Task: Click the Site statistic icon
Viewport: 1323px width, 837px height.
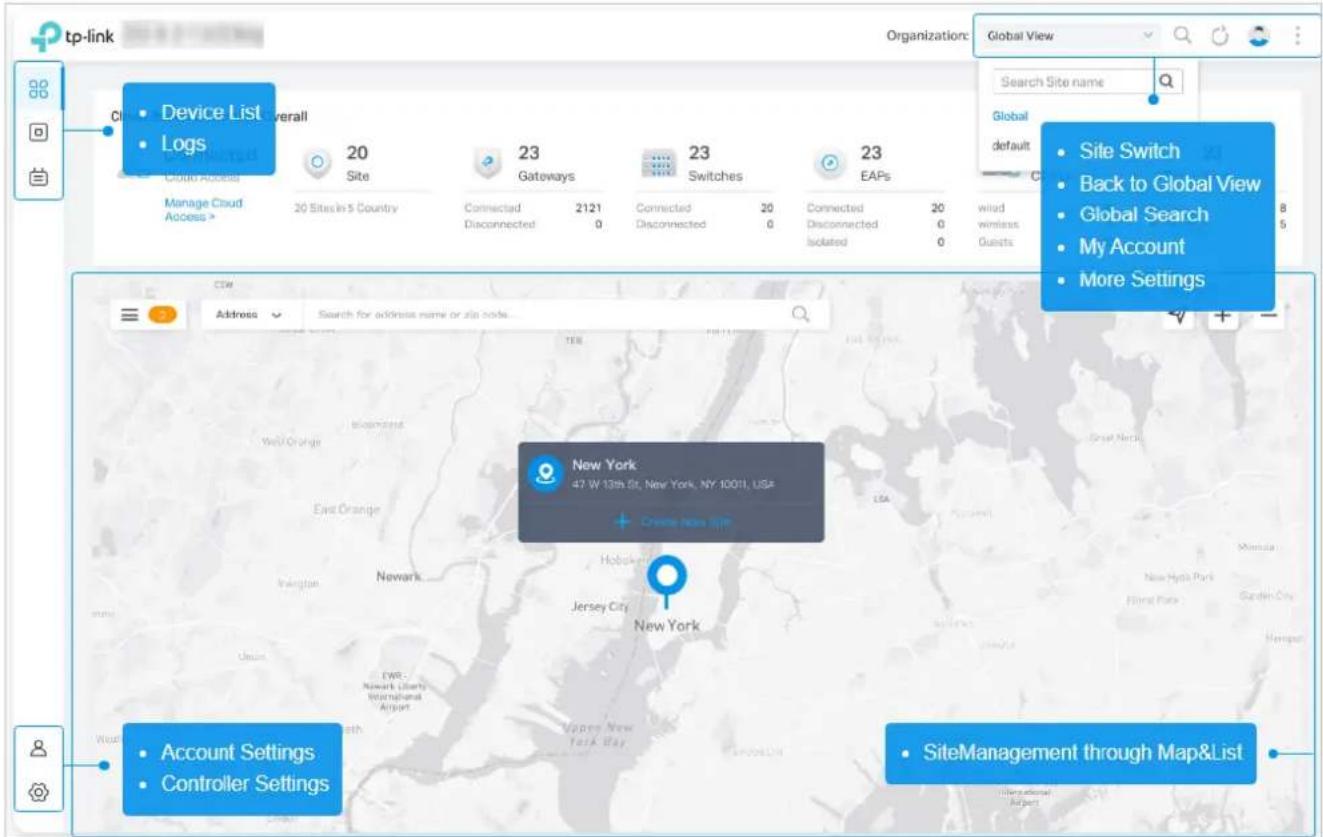Action: (316, 161)
